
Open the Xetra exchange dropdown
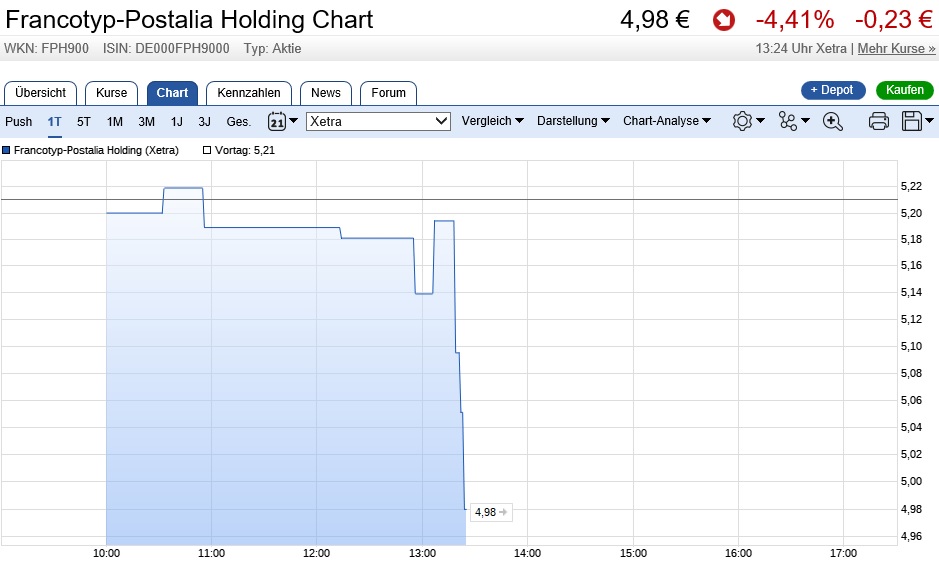click(379, 121)
